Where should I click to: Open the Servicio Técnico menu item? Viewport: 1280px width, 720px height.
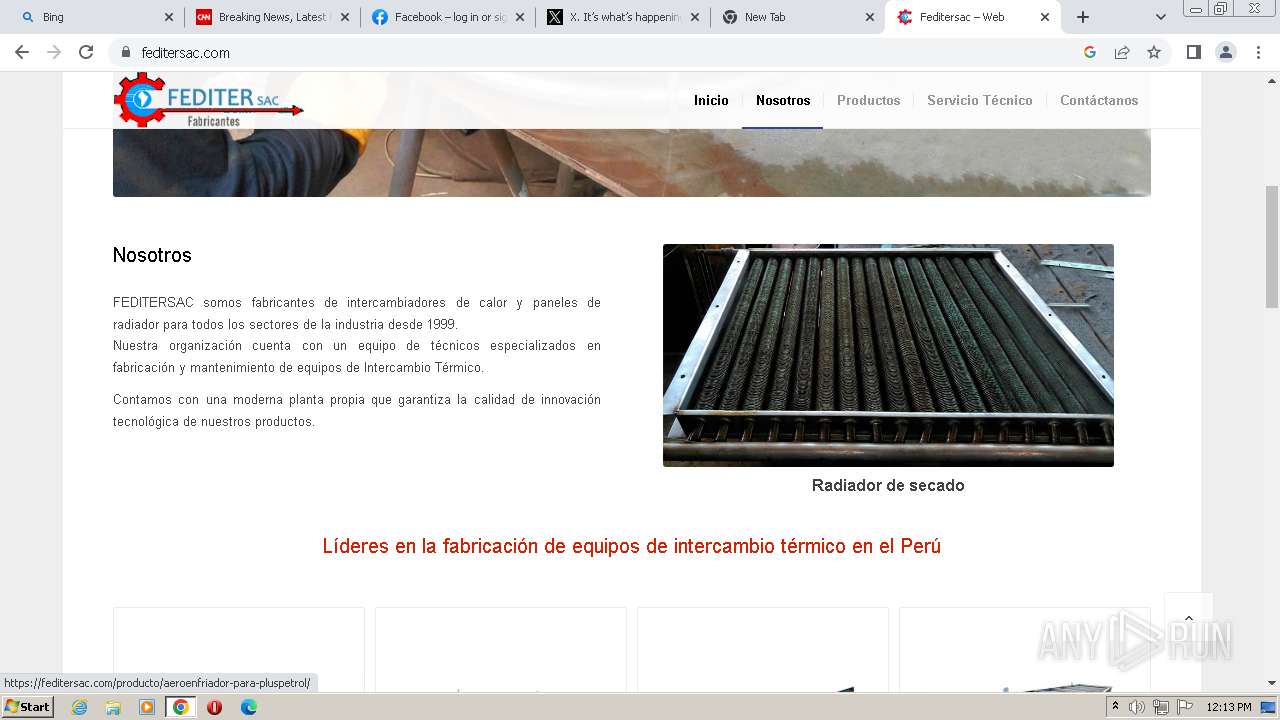[x=980, y=100]
